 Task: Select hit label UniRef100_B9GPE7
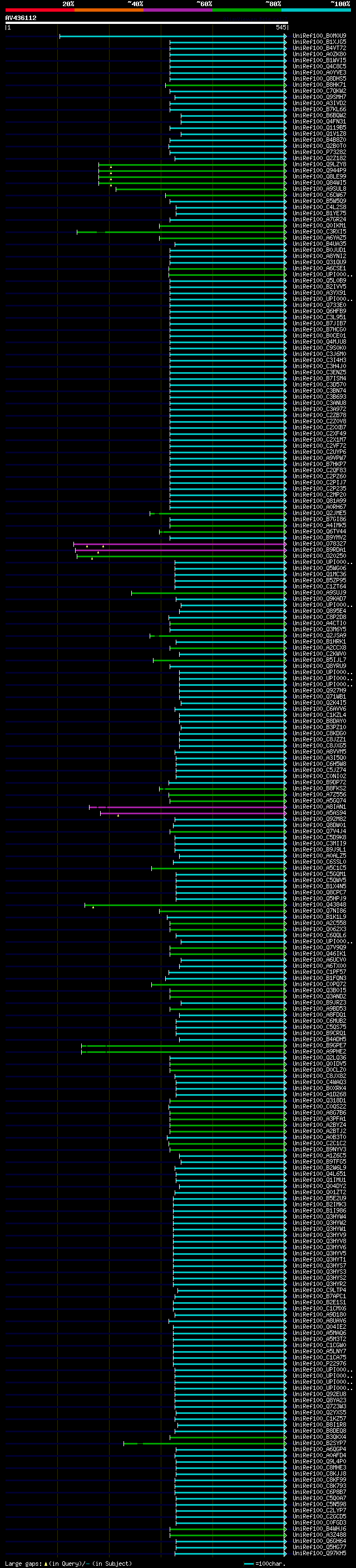319,1046
